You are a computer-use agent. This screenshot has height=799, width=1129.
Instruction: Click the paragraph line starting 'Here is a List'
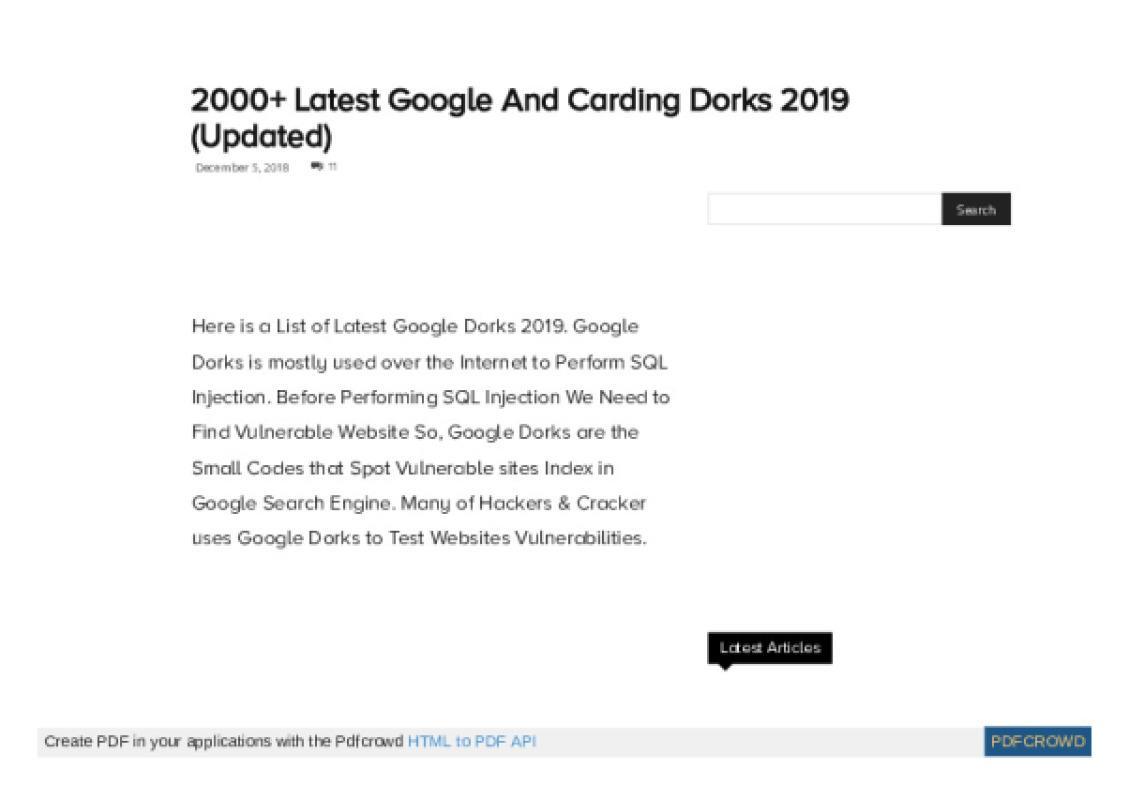(415, 327)
